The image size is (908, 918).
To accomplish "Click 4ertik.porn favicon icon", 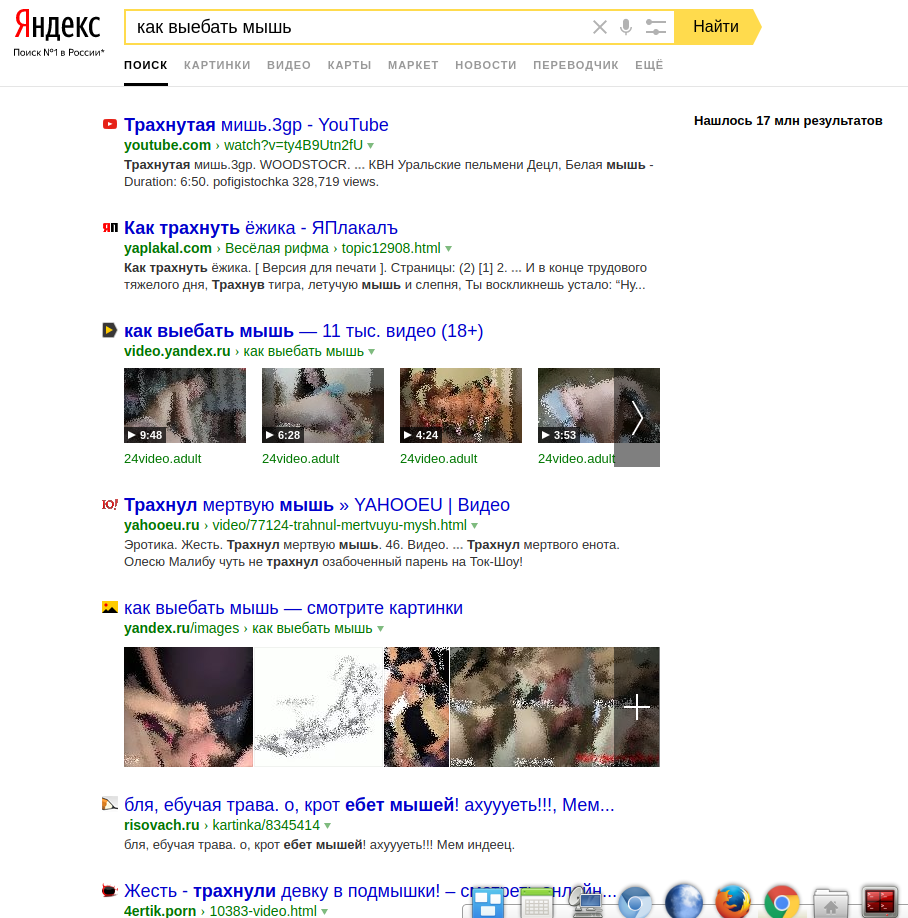I will (109, 890).
